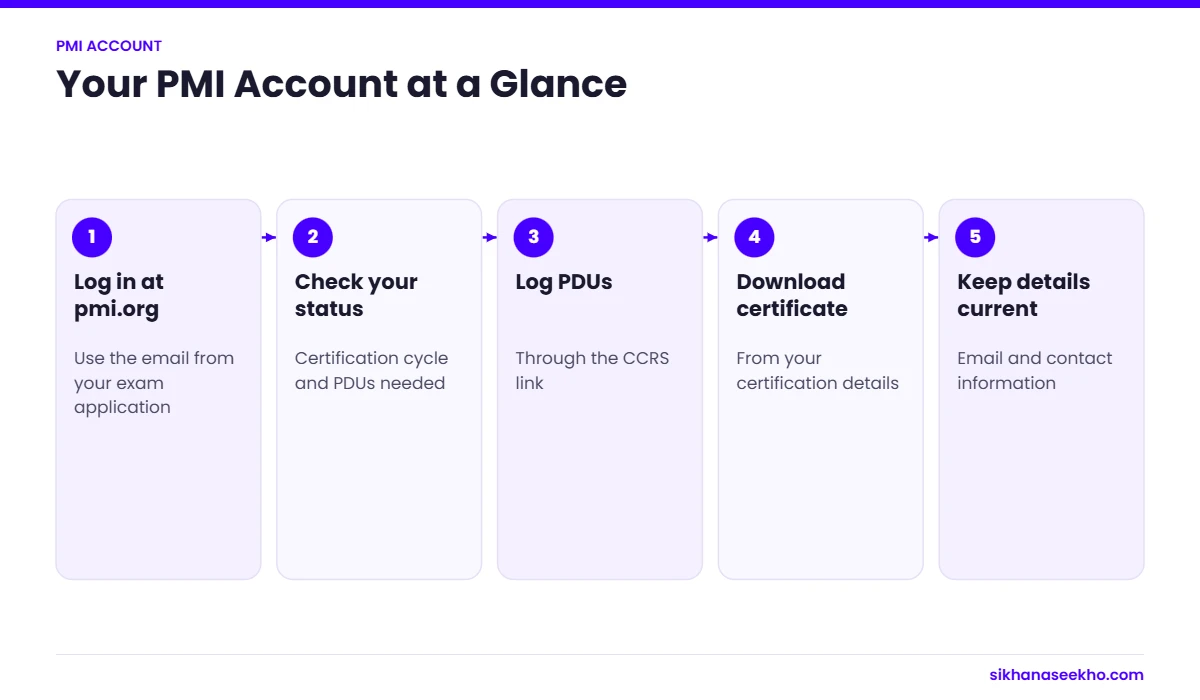Select the 'Keep details current' heading
The height and width of the screenshot is (700, 1200).
pos(1024,295)
